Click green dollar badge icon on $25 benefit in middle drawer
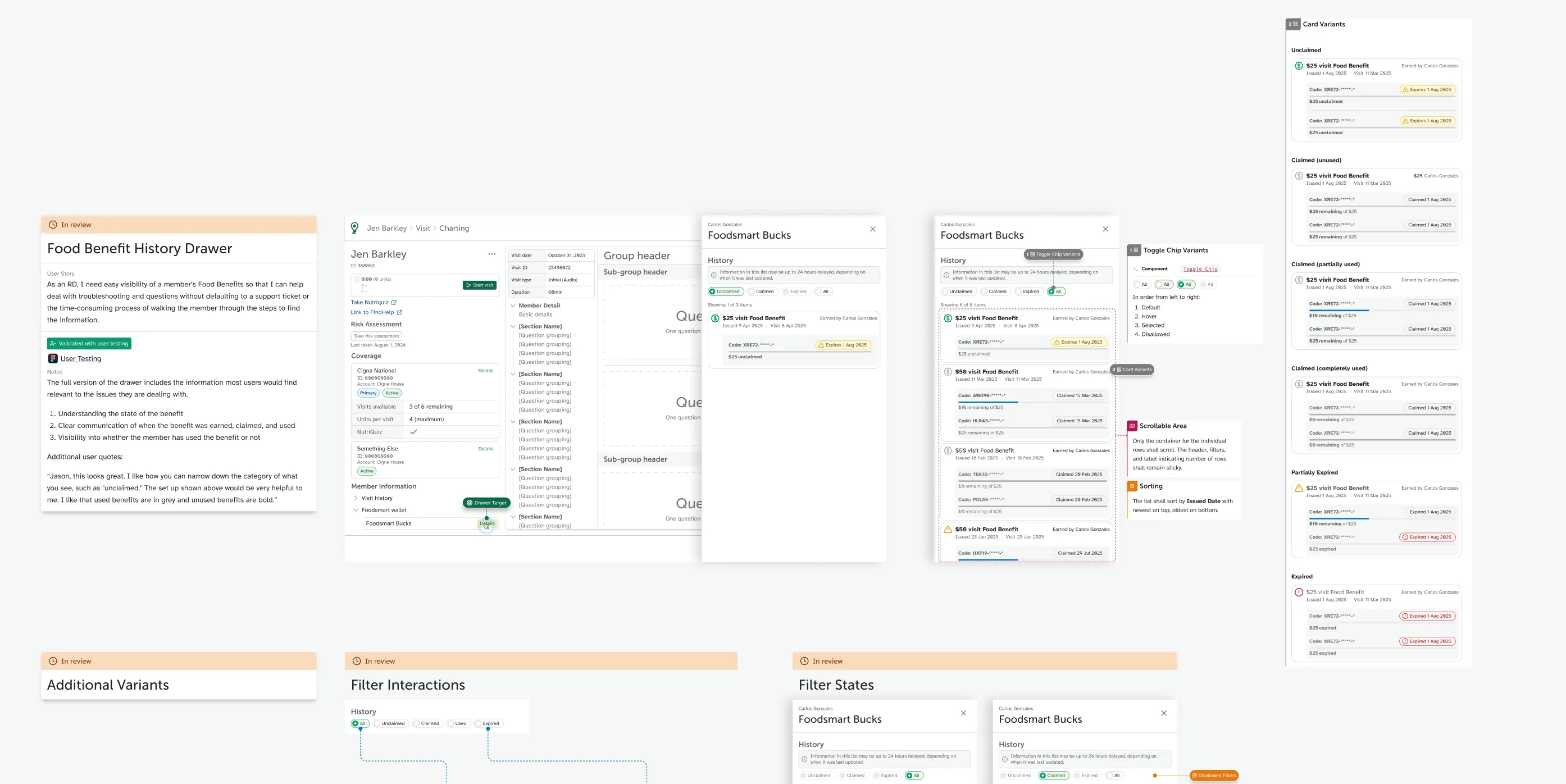 coord(716,318)
